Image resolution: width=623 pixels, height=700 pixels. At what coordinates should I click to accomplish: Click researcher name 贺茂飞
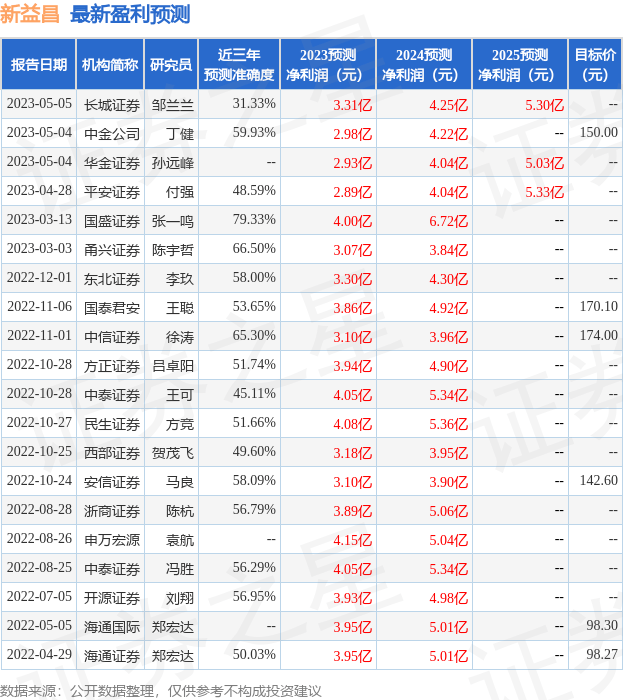173,453
